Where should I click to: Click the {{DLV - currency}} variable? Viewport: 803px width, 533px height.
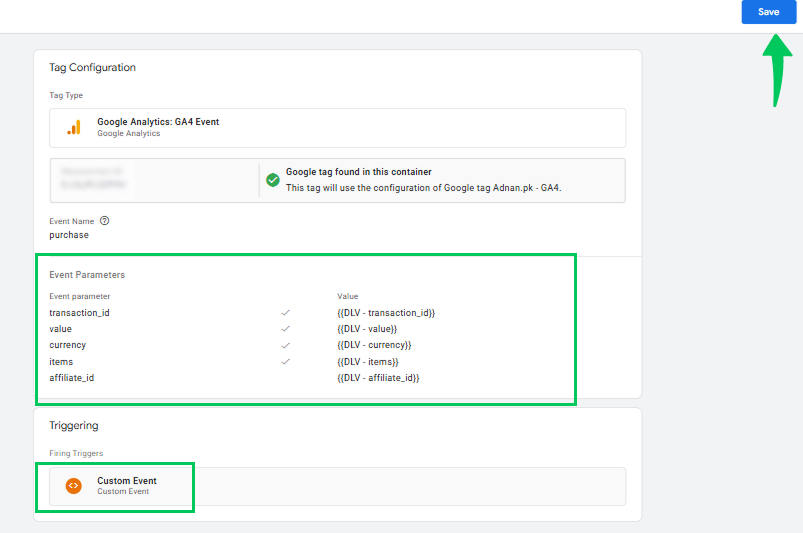[x=374, y=345]
